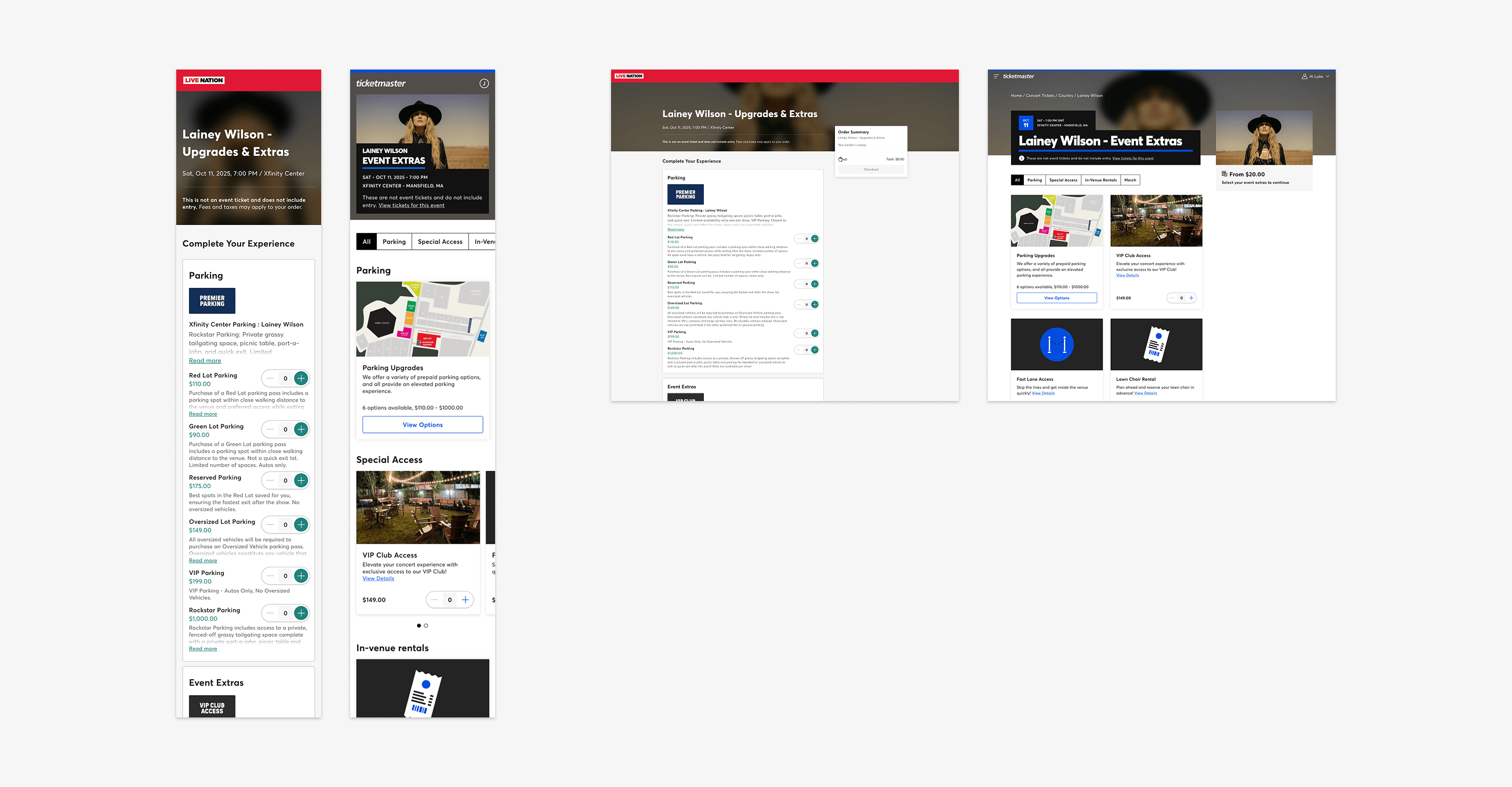The width and height of the screenshot is (1512, 787).
Task: Add one Reserved Parking in Live Nation desktop
Action: click(815, 284)
